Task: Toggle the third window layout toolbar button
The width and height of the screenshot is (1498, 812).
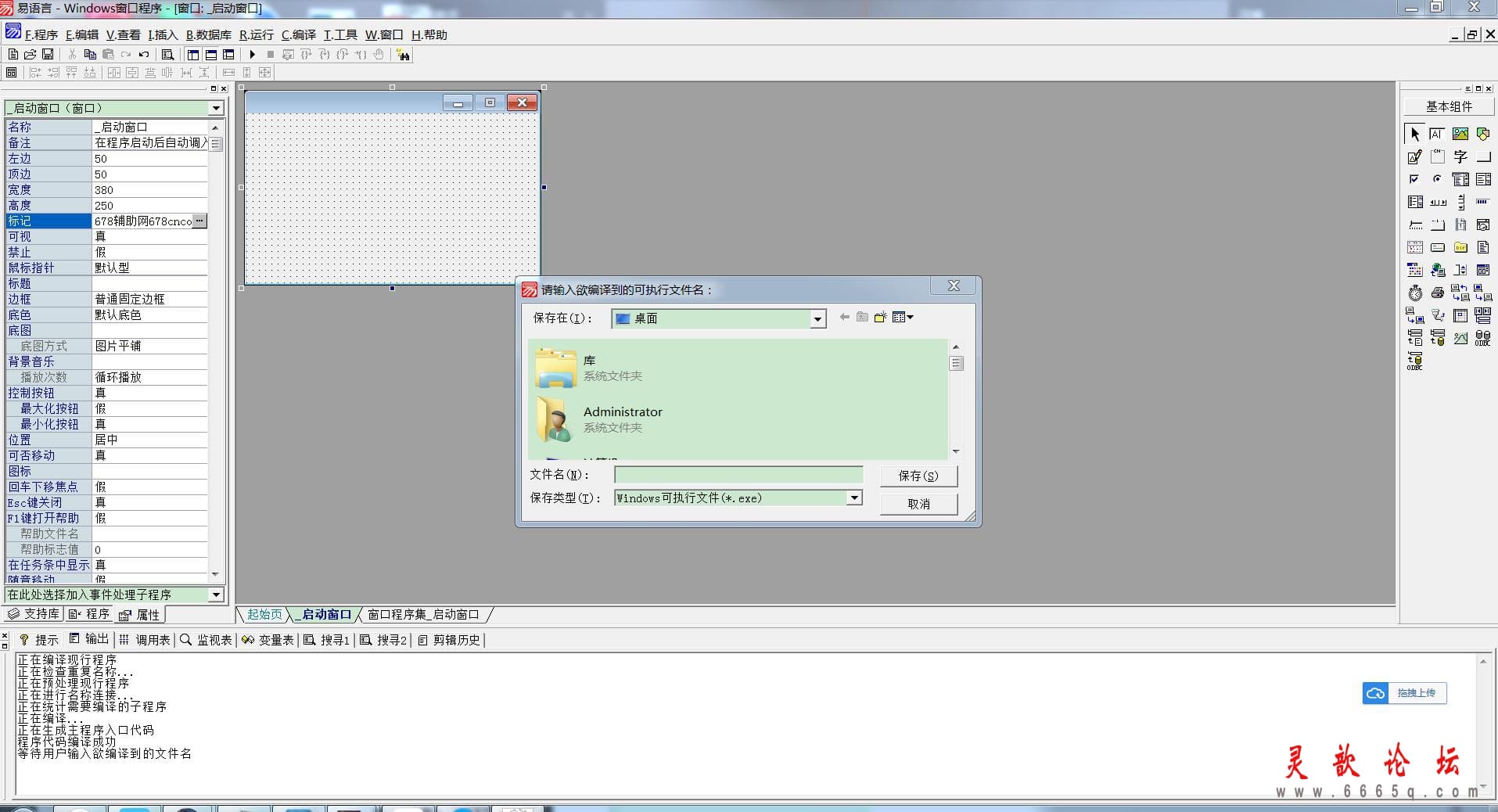Action: coord(228,55)
